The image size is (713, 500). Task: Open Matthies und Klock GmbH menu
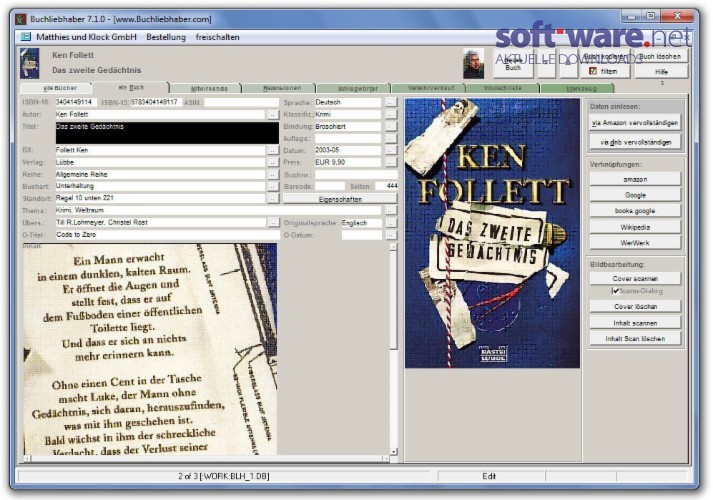tap(86, 37)
